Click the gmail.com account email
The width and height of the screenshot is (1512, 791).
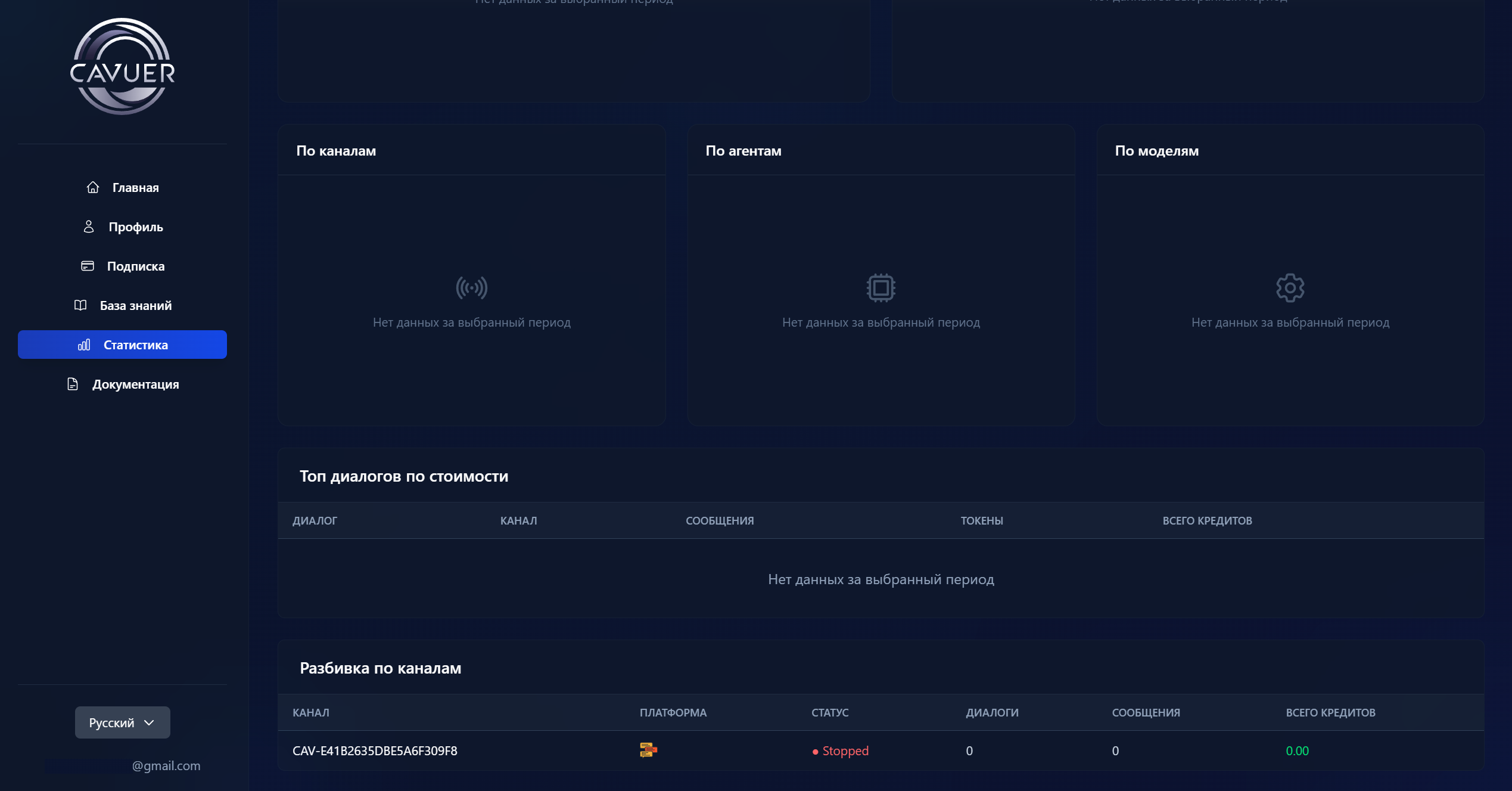[166, 765]
